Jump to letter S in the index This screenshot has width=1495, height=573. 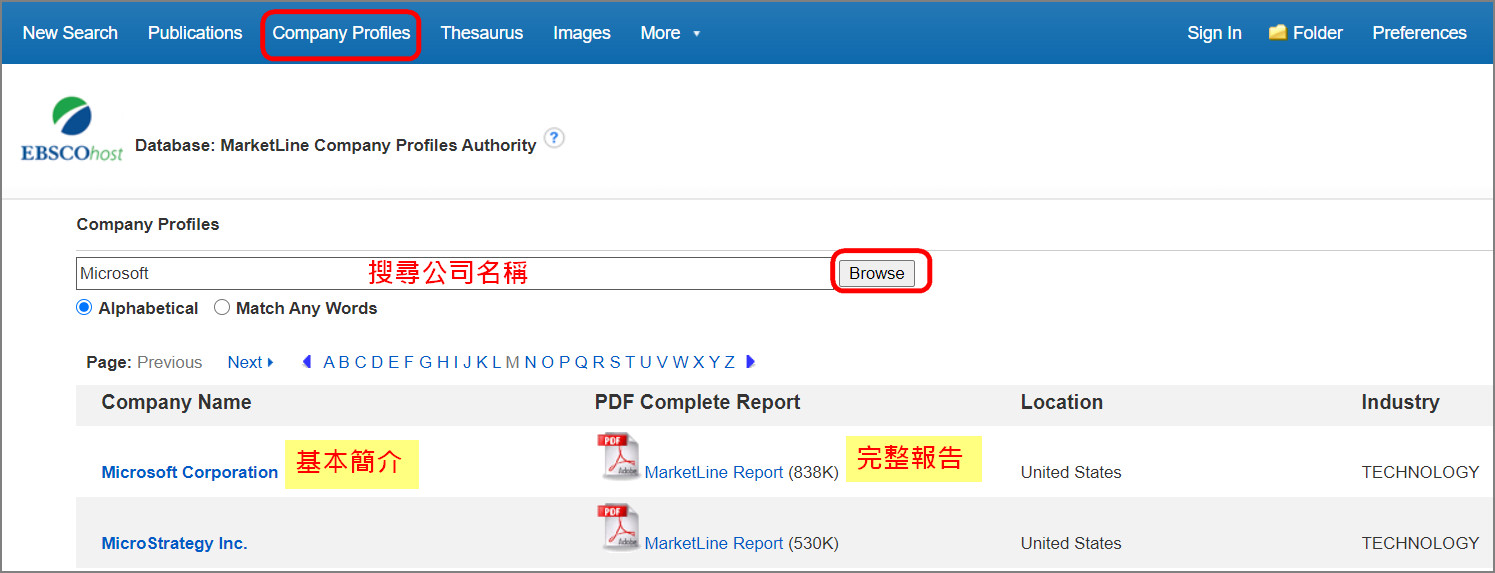point(615,362)
